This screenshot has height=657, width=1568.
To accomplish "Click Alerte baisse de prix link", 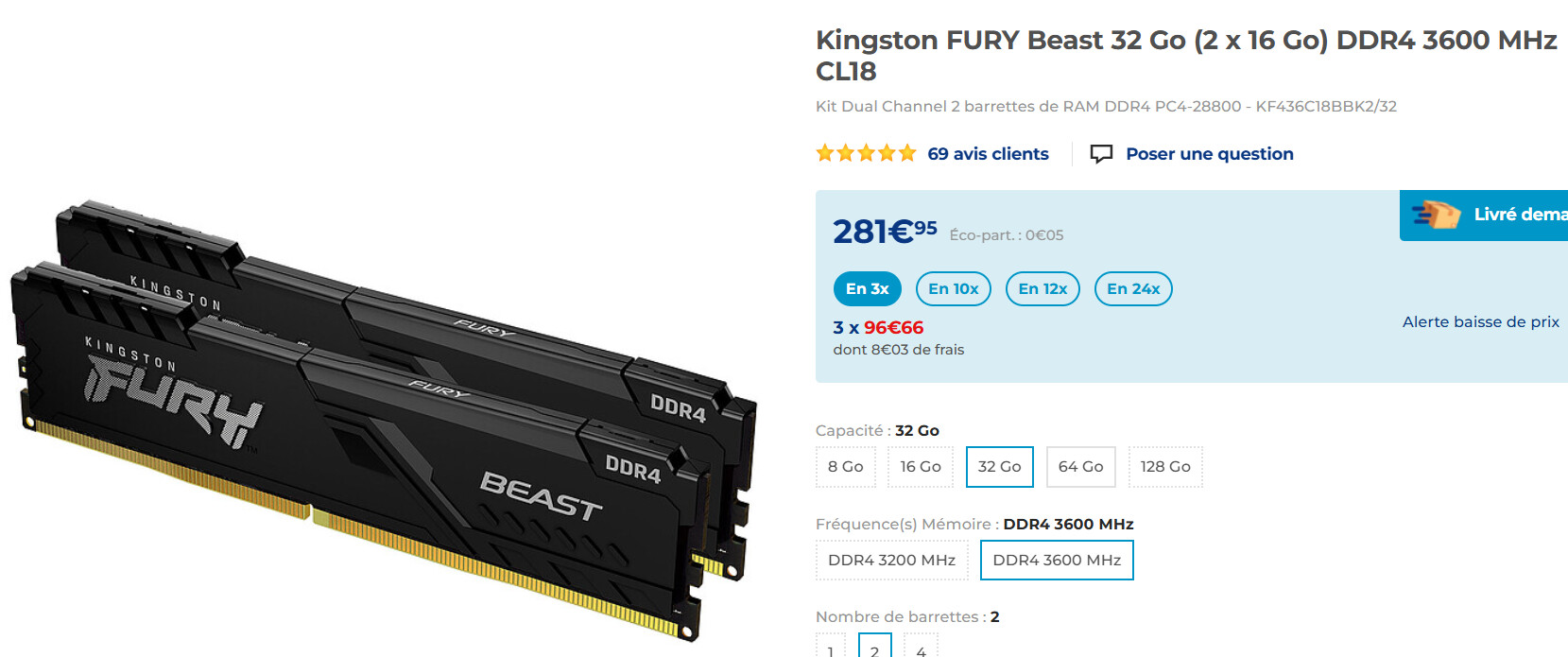I will [x=1481, y=322].
